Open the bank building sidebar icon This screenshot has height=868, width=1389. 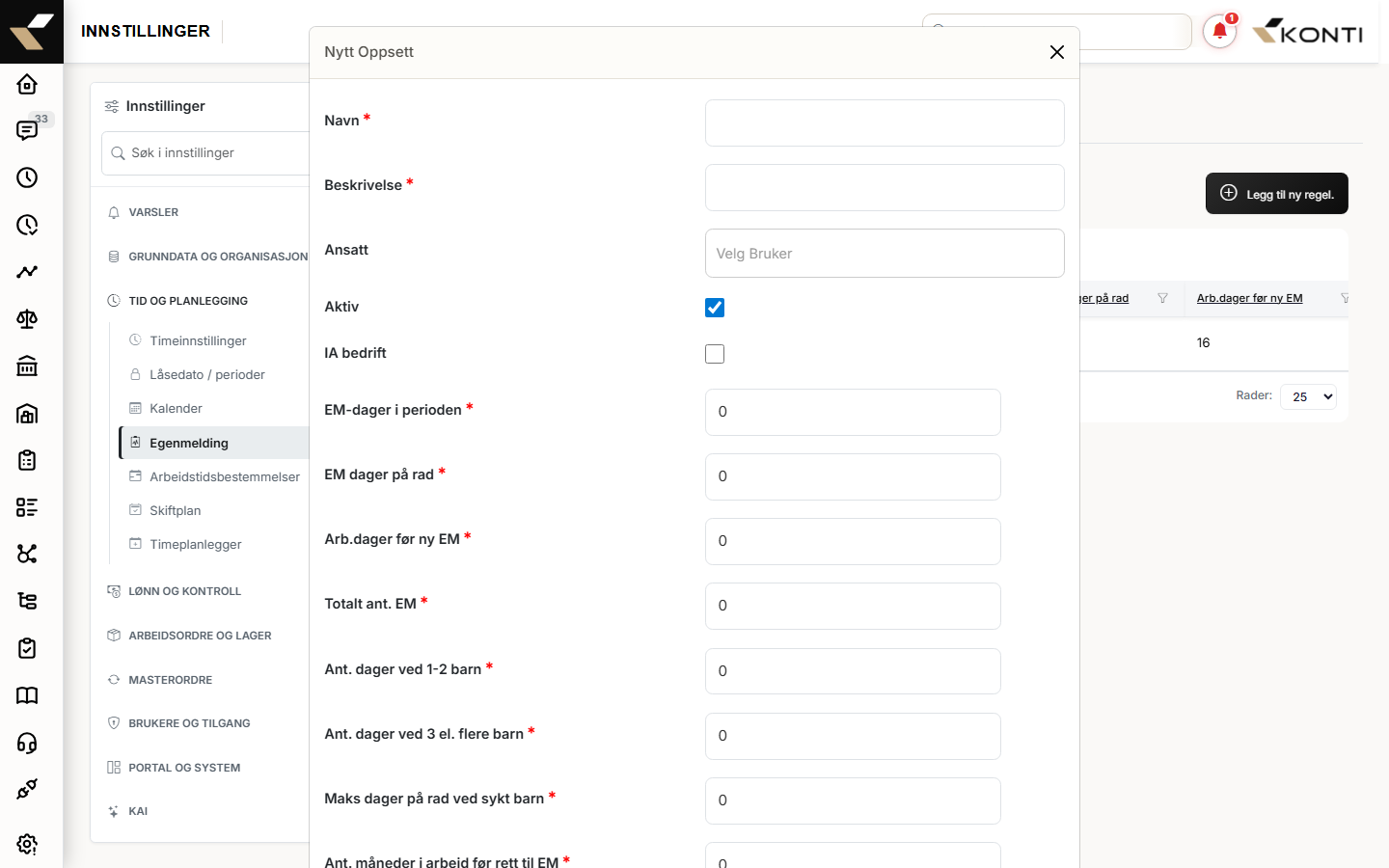click(x=27, y=366)
